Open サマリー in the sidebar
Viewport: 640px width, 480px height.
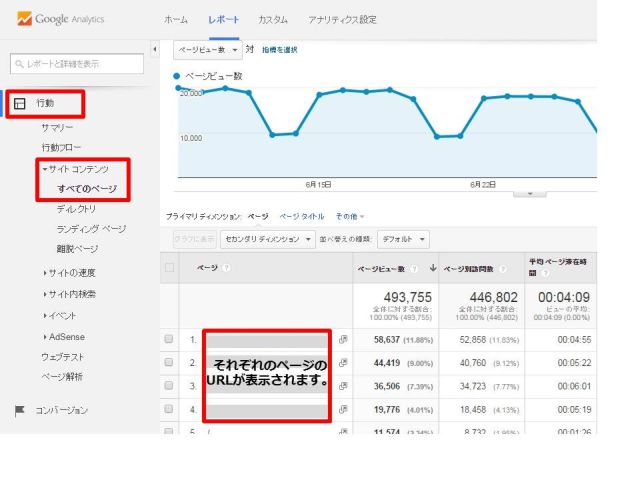(x=57, y=128)
